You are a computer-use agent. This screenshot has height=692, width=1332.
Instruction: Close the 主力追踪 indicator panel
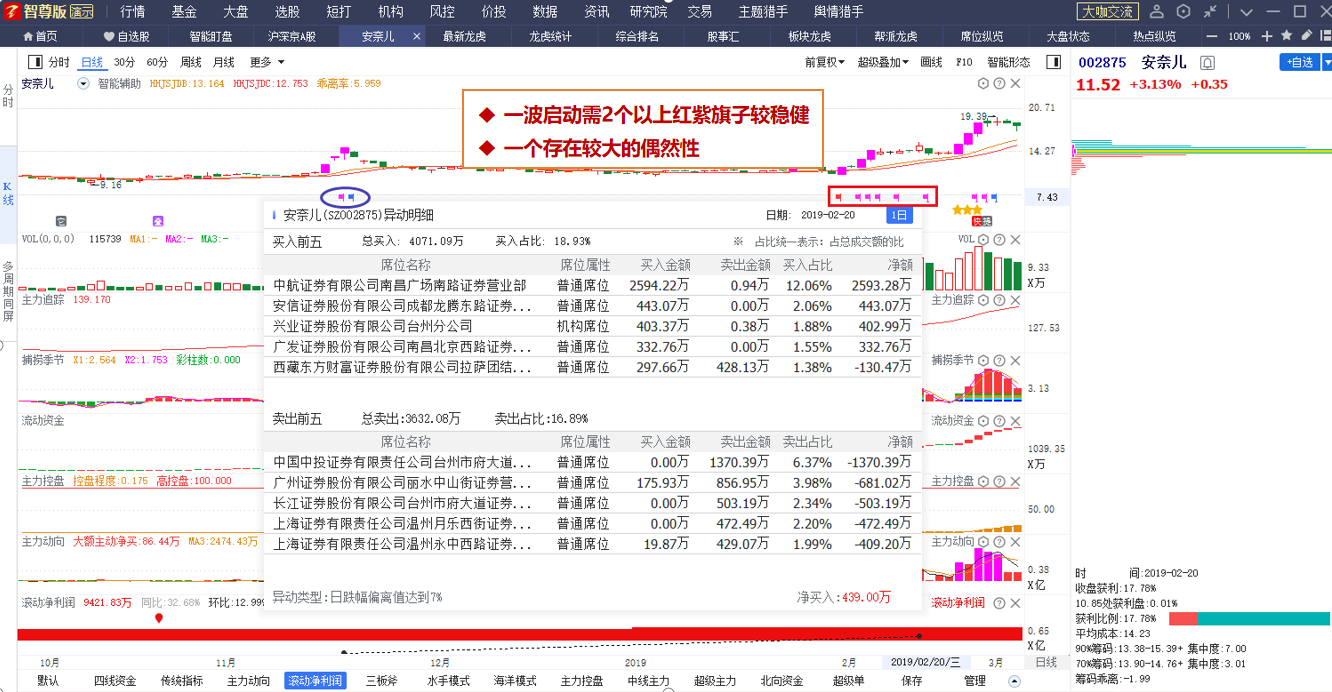click(1015, 300)
